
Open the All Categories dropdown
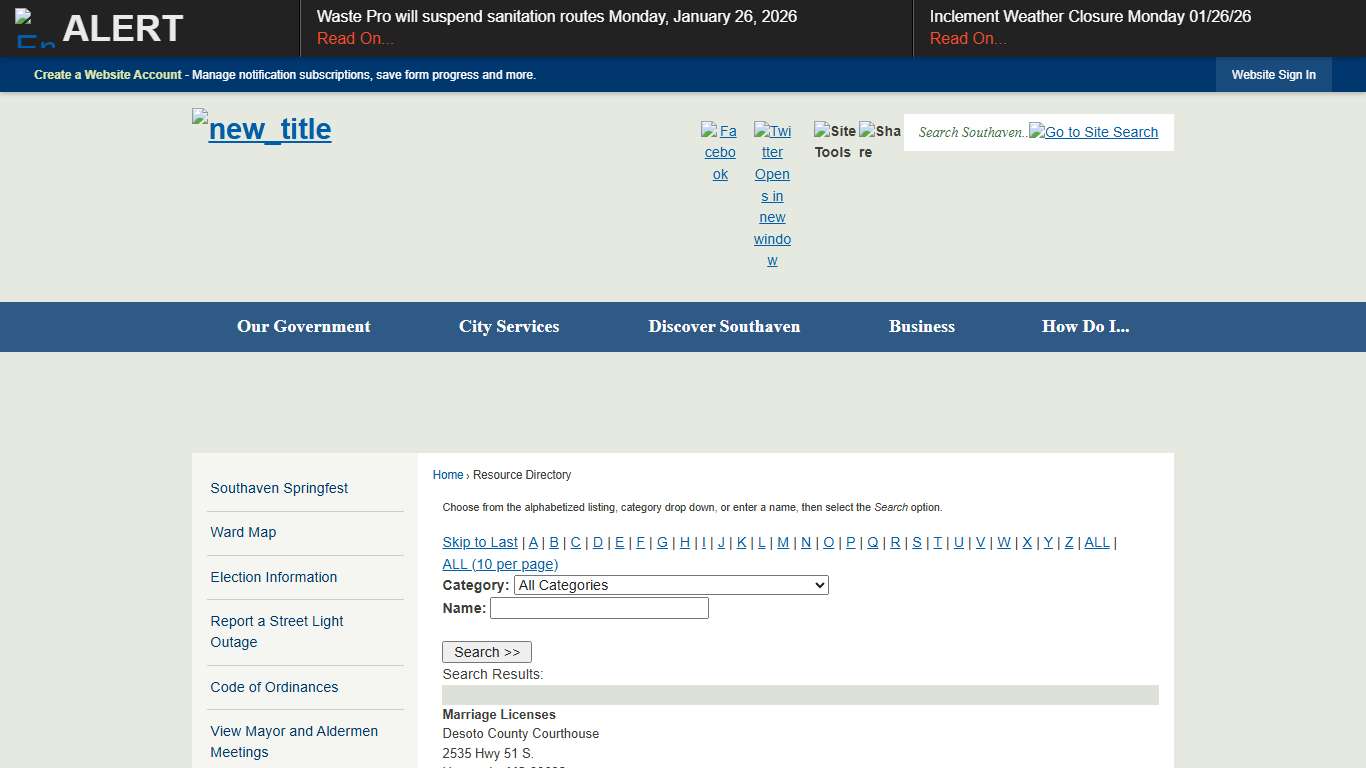pyautogui.click(x=670, y=585)
